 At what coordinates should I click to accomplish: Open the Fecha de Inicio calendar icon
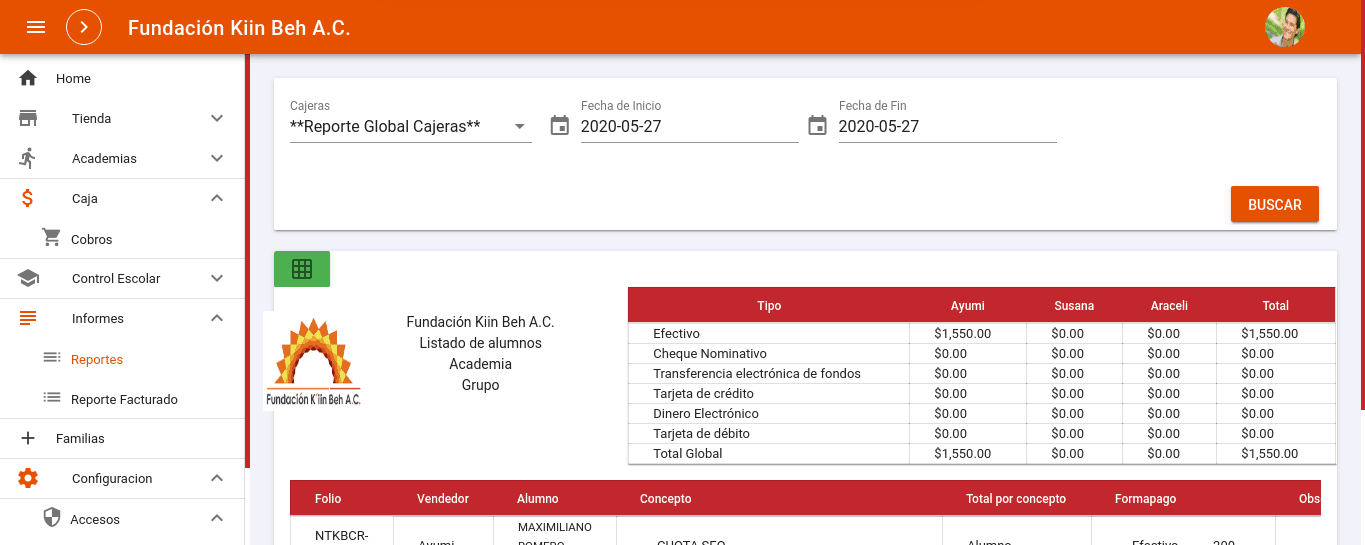(x=560, y=126)
